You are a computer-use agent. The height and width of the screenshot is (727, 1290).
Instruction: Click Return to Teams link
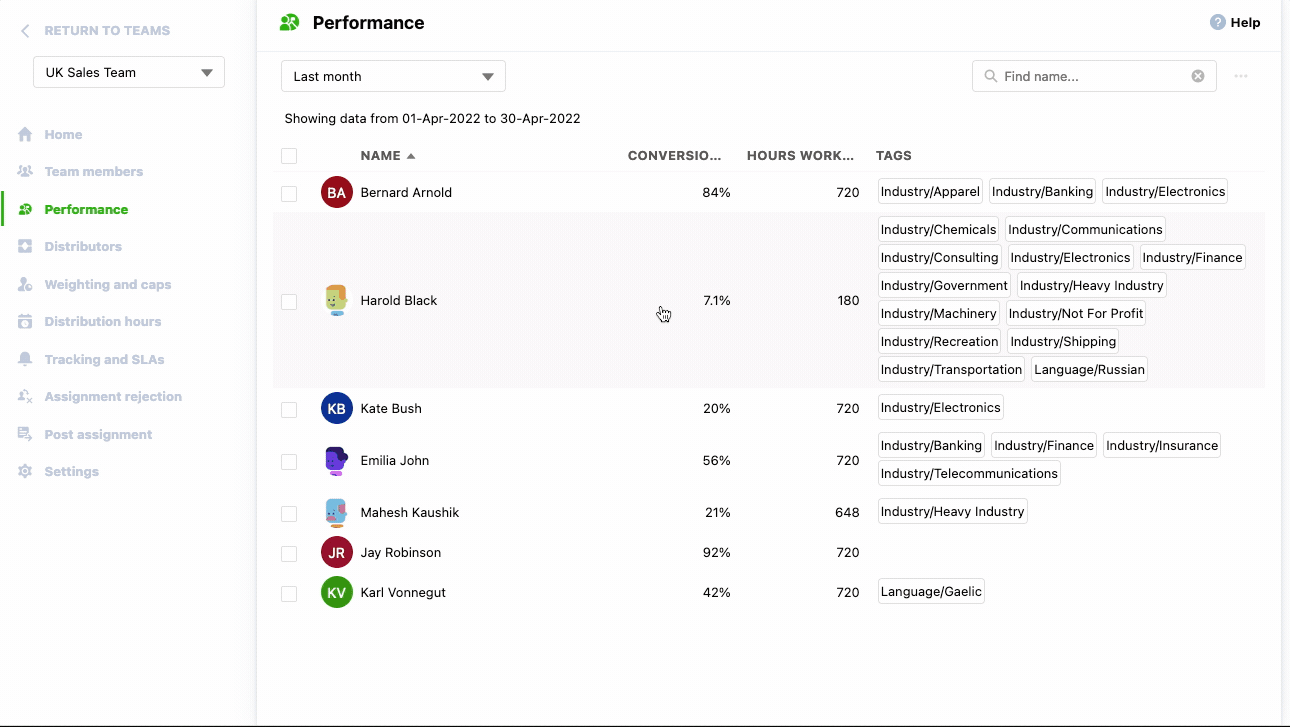[107, 31]
